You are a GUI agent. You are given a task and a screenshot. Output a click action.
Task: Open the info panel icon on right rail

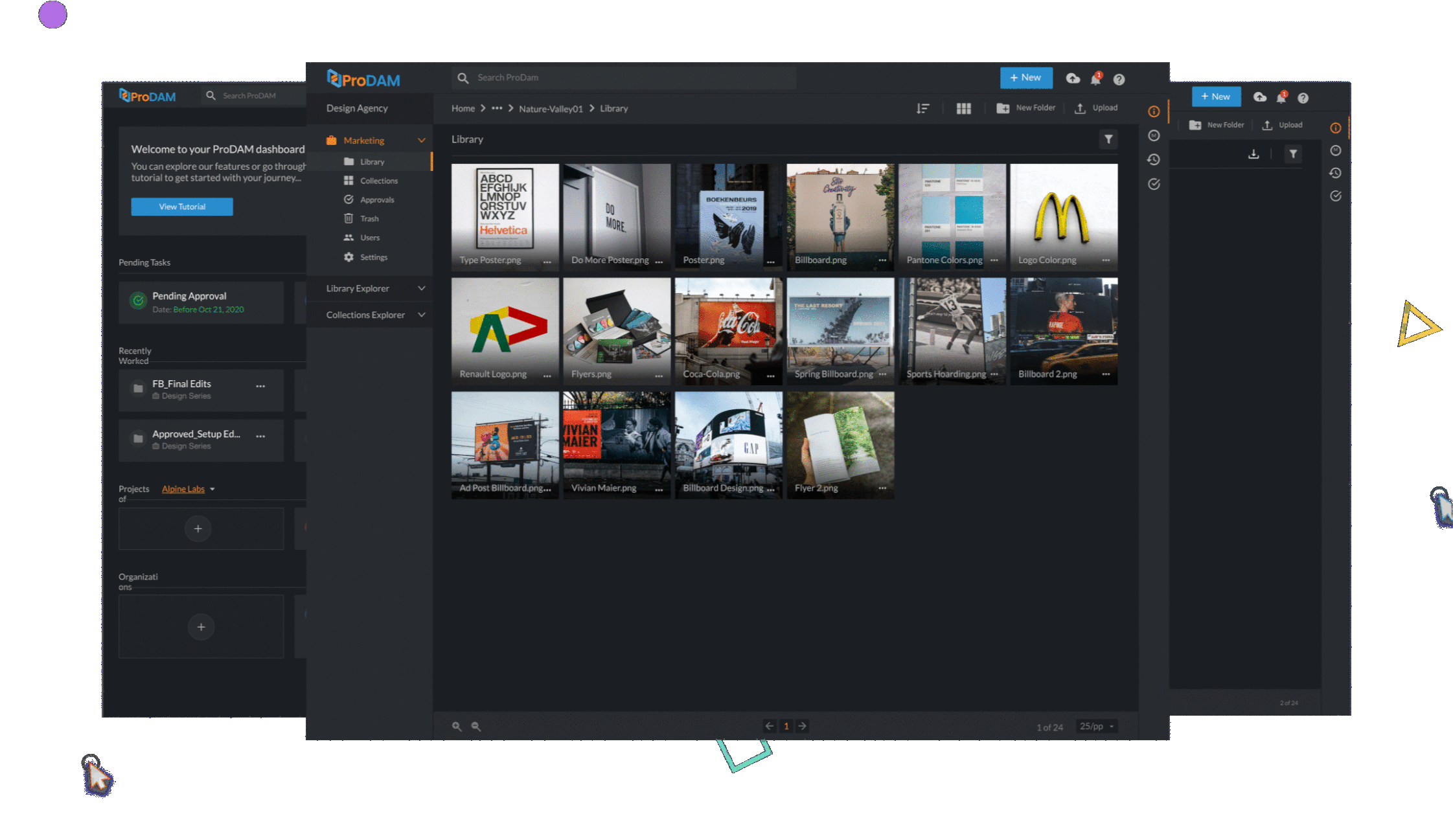point(1154,111)
